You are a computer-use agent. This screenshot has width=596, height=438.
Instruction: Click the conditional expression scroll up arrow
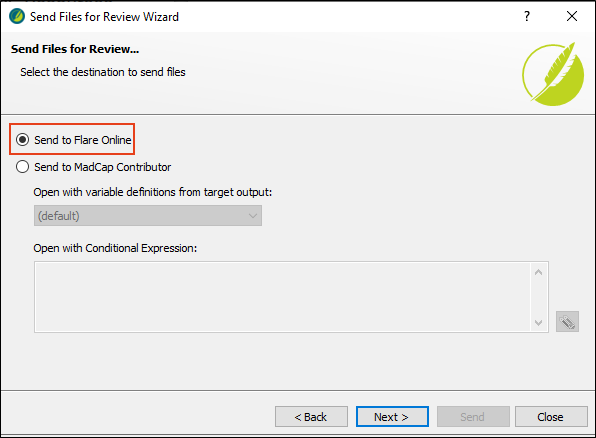click(538, 272)
